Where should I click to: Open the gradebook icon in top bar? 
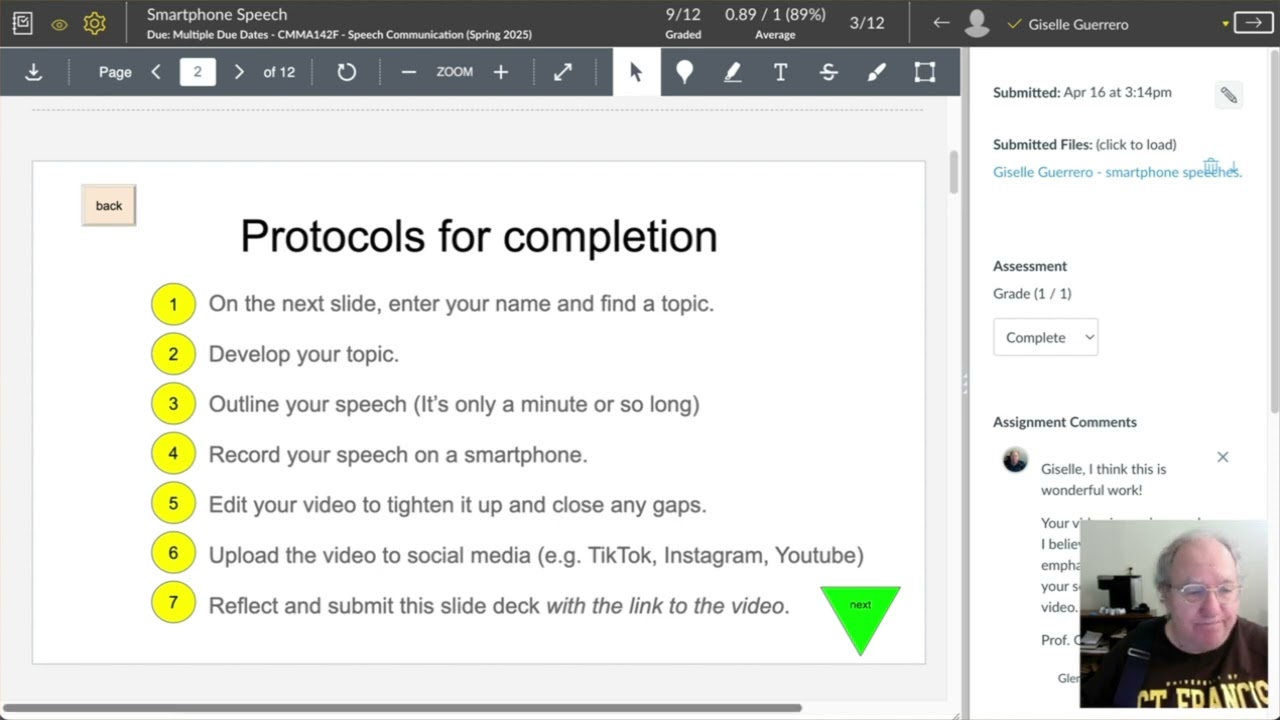point(22,23)
